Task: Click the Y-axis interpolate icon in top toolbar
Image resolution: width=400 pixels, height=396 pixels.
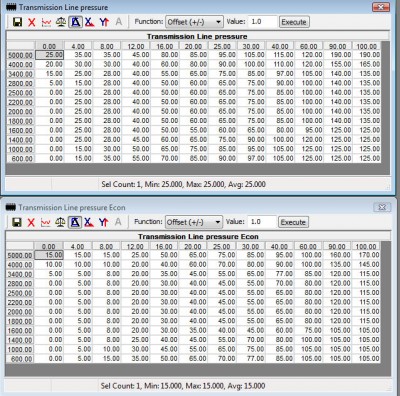Action: (x=104, y=22)
